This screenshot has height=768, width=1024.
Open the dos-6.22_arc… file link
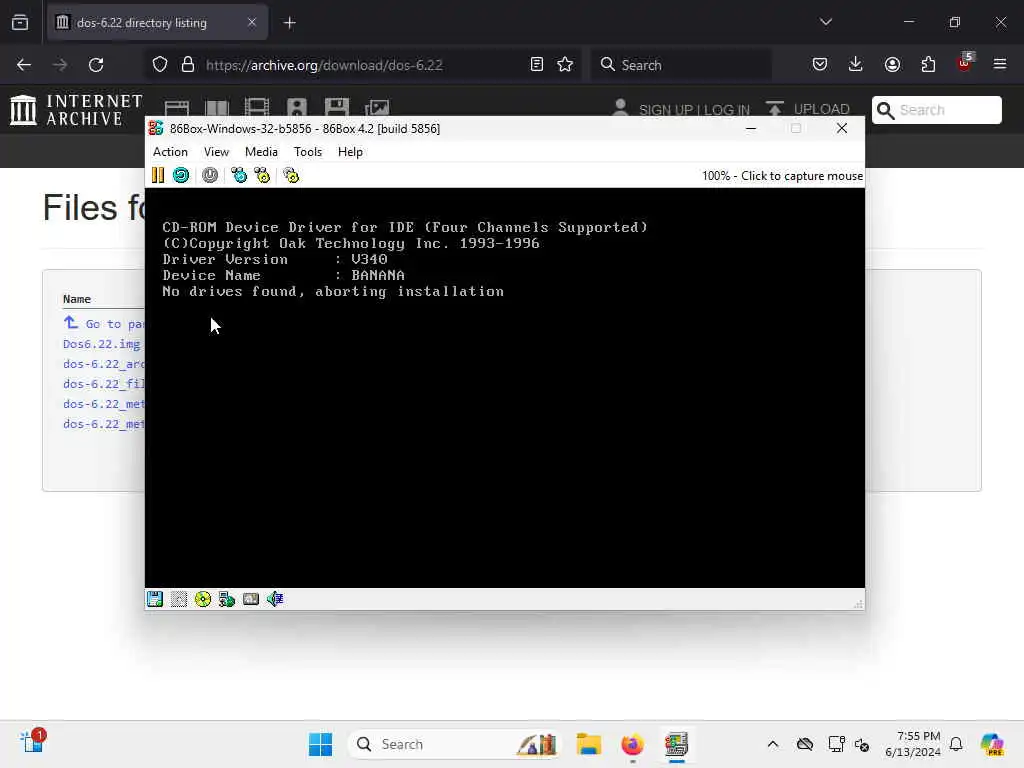tap(103, 364)
